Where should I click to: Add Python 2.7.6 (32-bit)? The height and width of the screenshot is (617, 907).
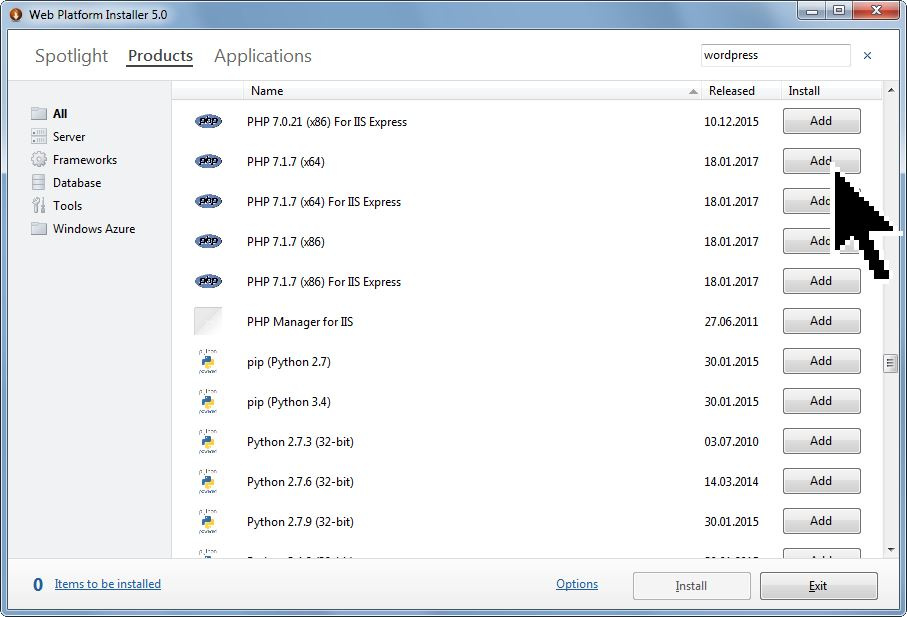(821, 481)
